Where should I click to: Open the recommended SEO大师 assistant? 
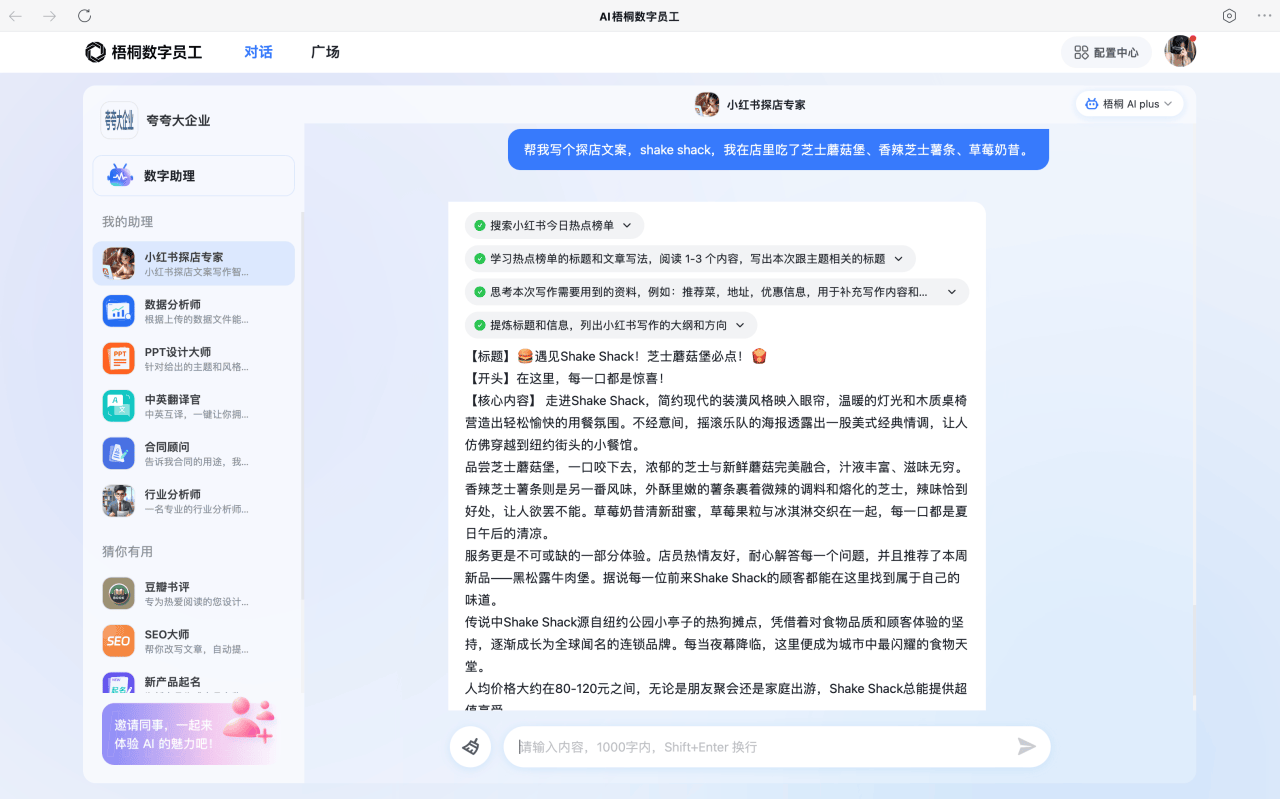[x=193, y=641]
